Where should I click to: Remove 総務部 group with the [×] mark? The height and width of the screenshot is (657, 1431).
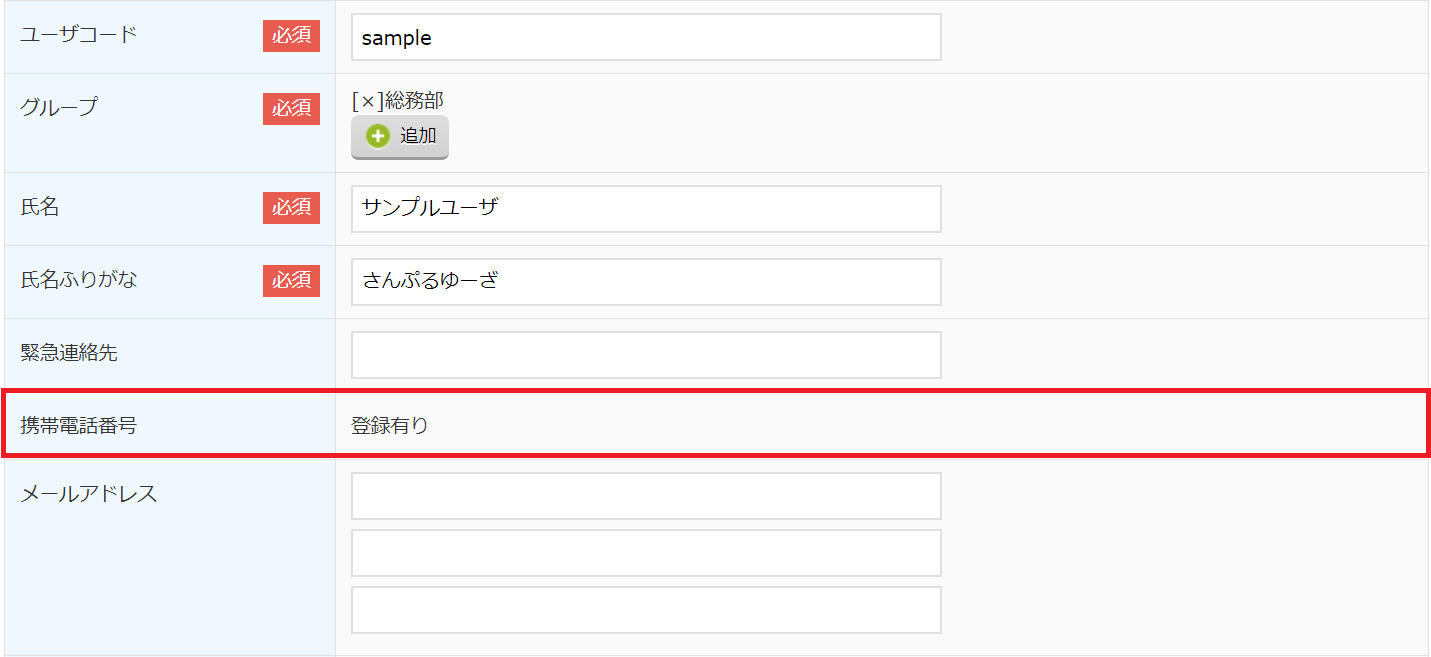click(x=367, y=101)
